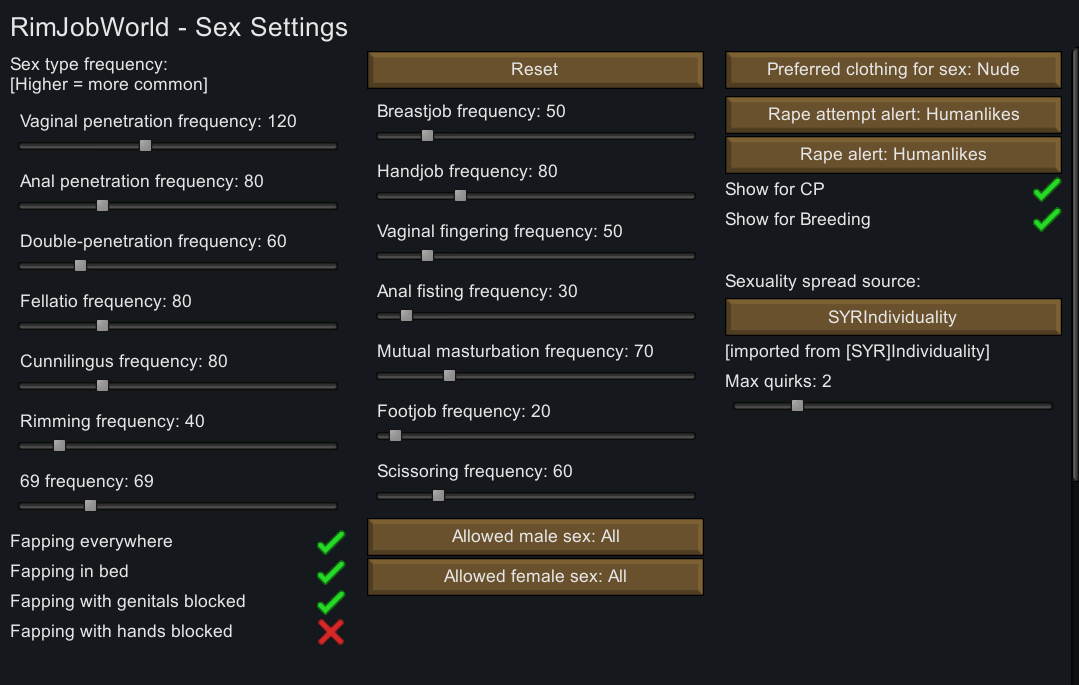1079x685 pixels.
Task: Change the Max quirks slider value
Action: (x=797, y=406)
